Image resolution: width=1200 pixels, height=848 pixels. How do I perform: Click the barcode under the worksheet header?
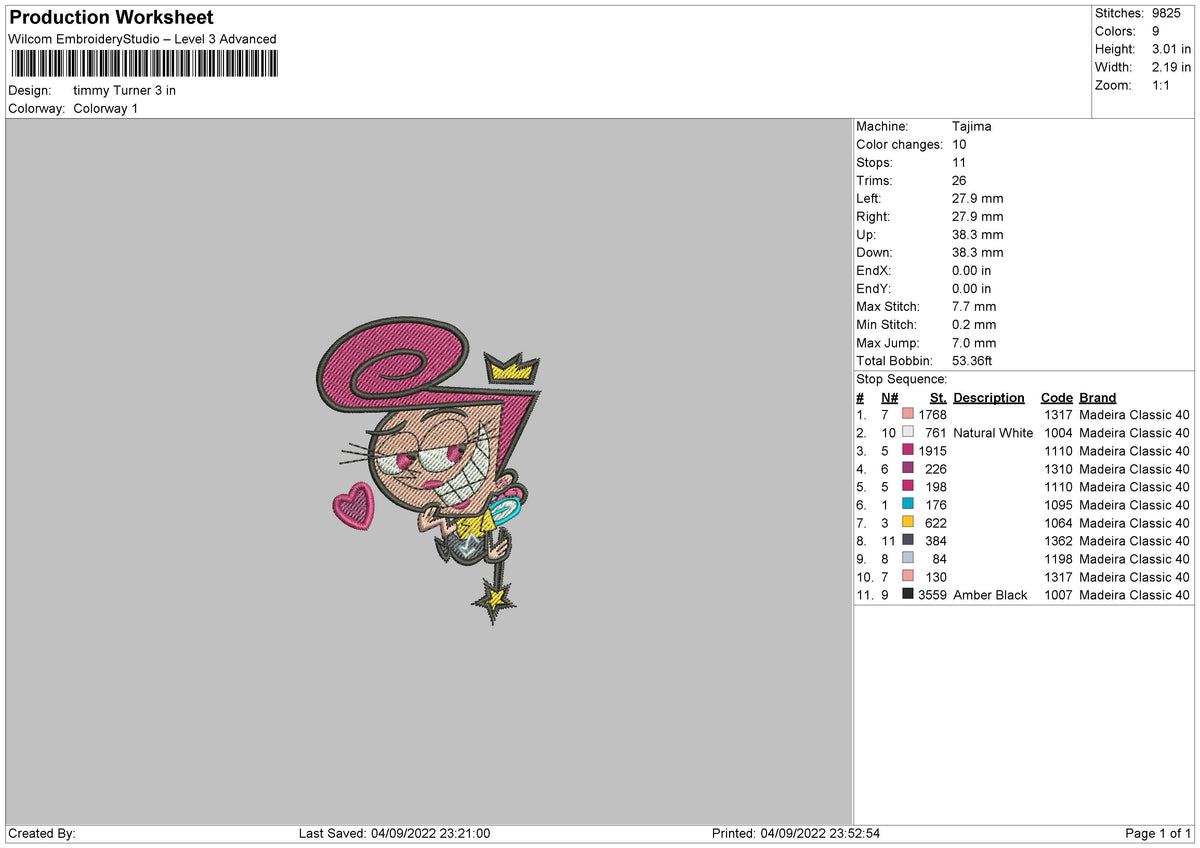tap(143, 63)
